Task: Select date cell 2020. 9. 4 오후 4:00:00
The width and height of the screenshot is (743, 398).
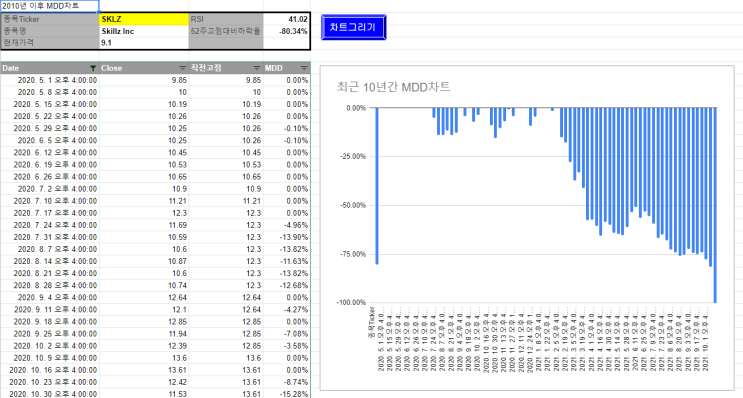Action: point(50,298)
